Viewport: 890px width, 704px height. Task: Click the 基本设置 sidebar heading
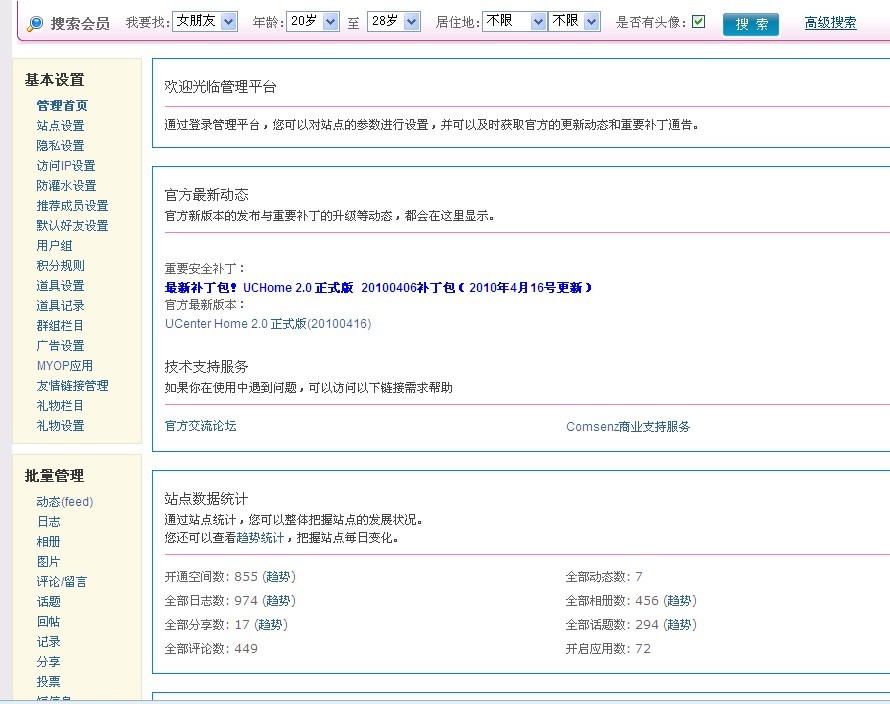[54, 80]
